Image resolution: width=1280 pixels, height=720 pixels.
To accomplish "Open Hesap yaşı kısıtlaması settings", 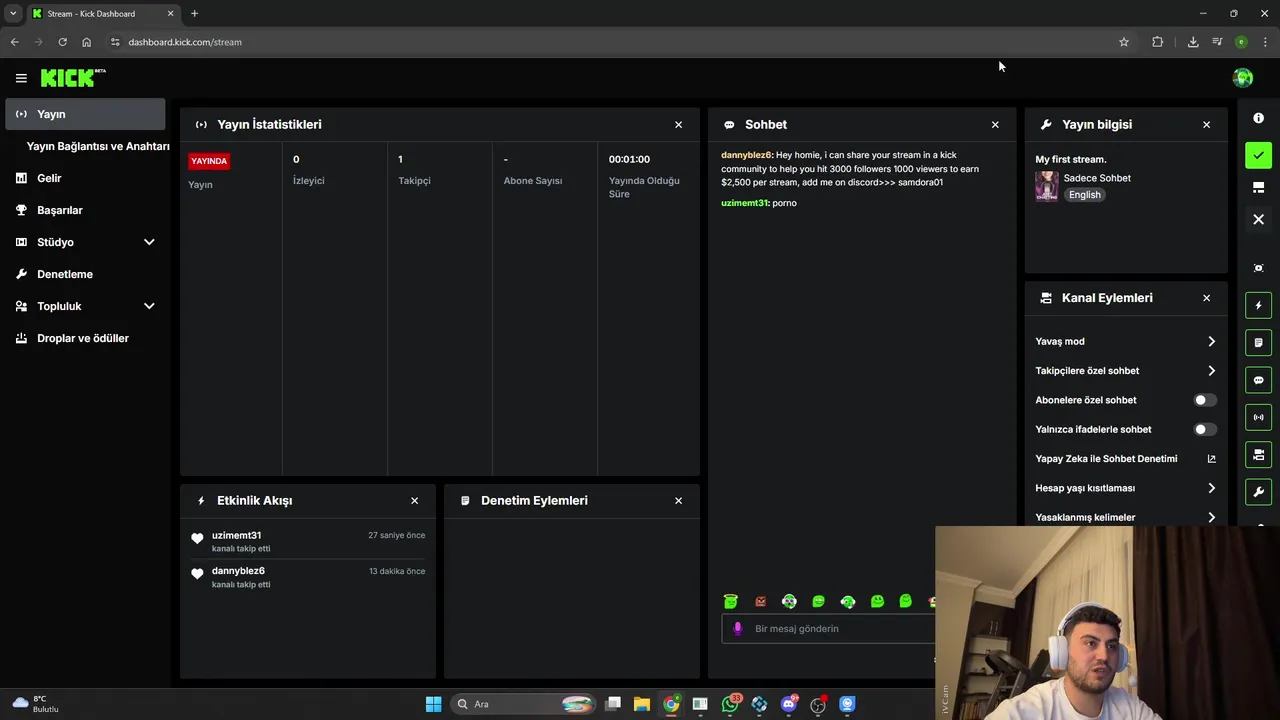I will coord(1125,488).
